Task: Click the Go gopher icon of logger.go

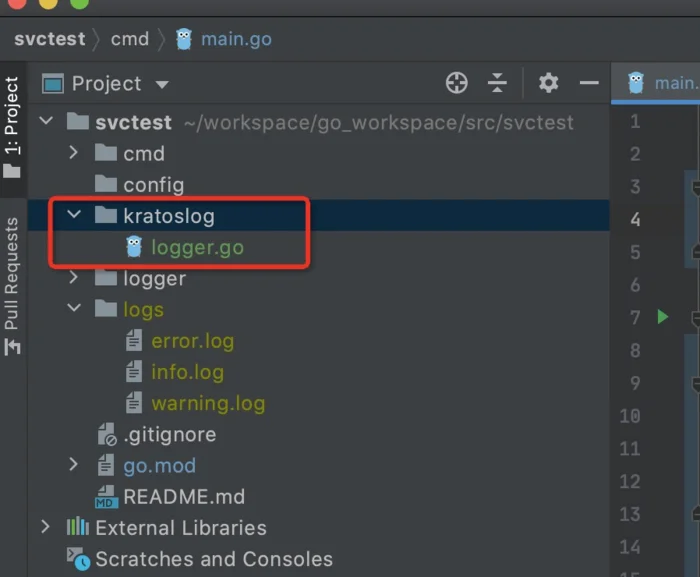Action: (x=133, y=247)
